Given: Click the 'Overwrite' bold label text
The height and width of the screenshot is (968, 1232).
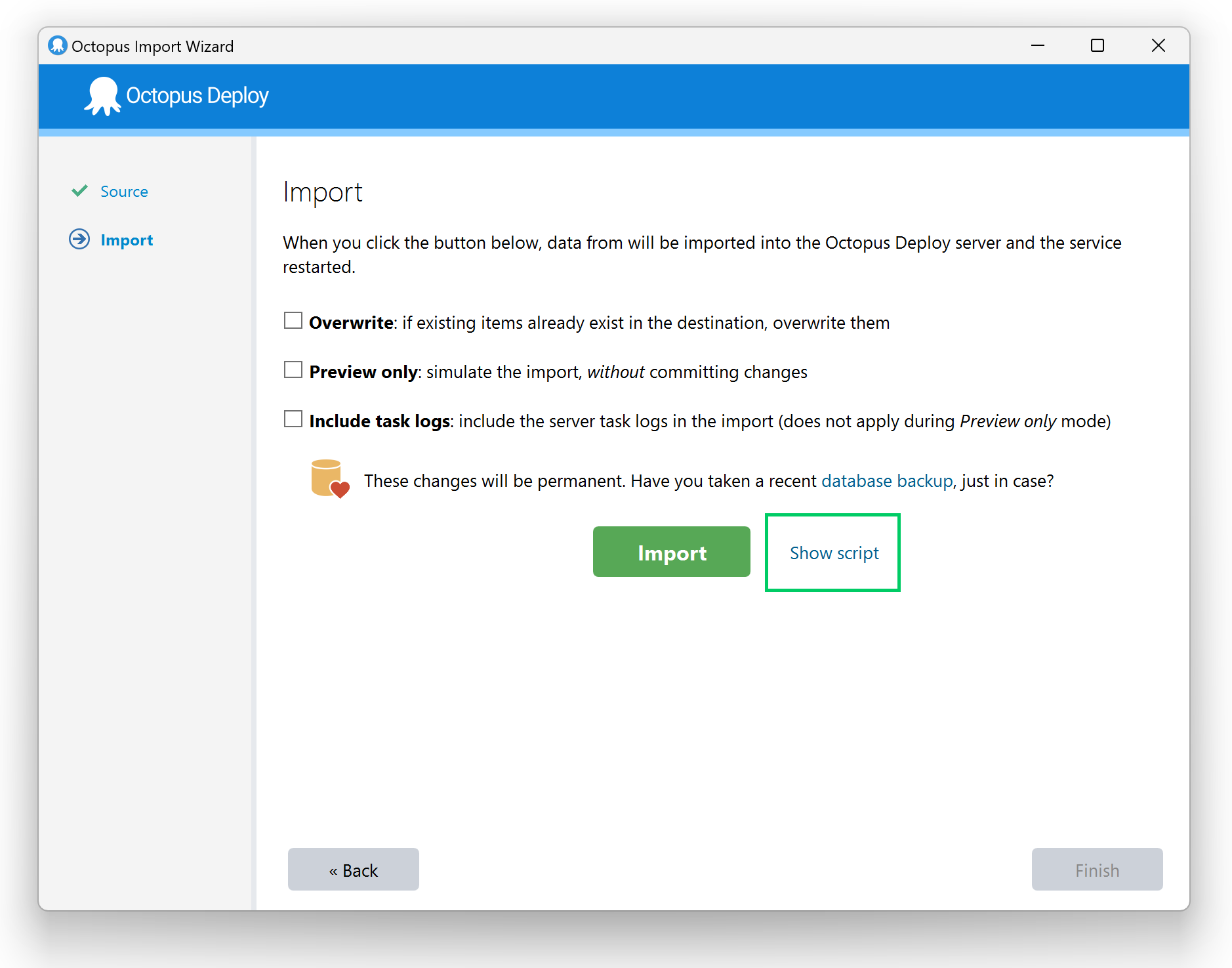Looking at the screenshot, I should [352, 323].
